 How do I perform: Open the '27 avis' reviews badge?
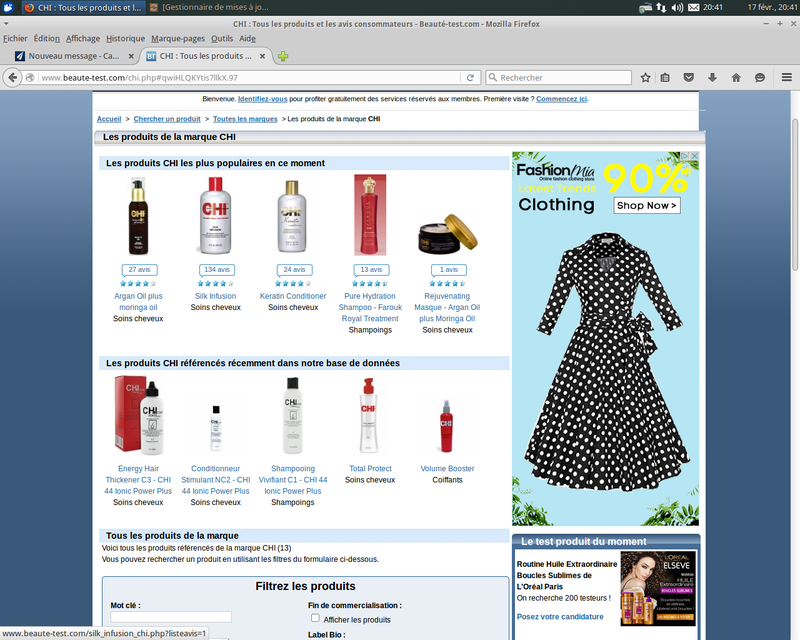click(139, 269)
